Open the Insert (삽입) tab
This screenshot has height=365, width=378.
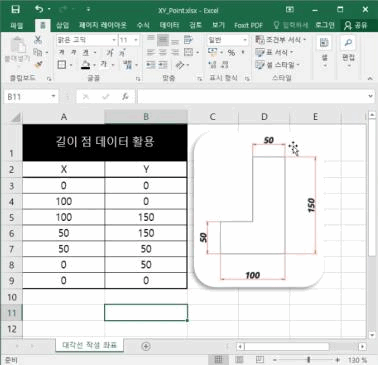[62, 25]
